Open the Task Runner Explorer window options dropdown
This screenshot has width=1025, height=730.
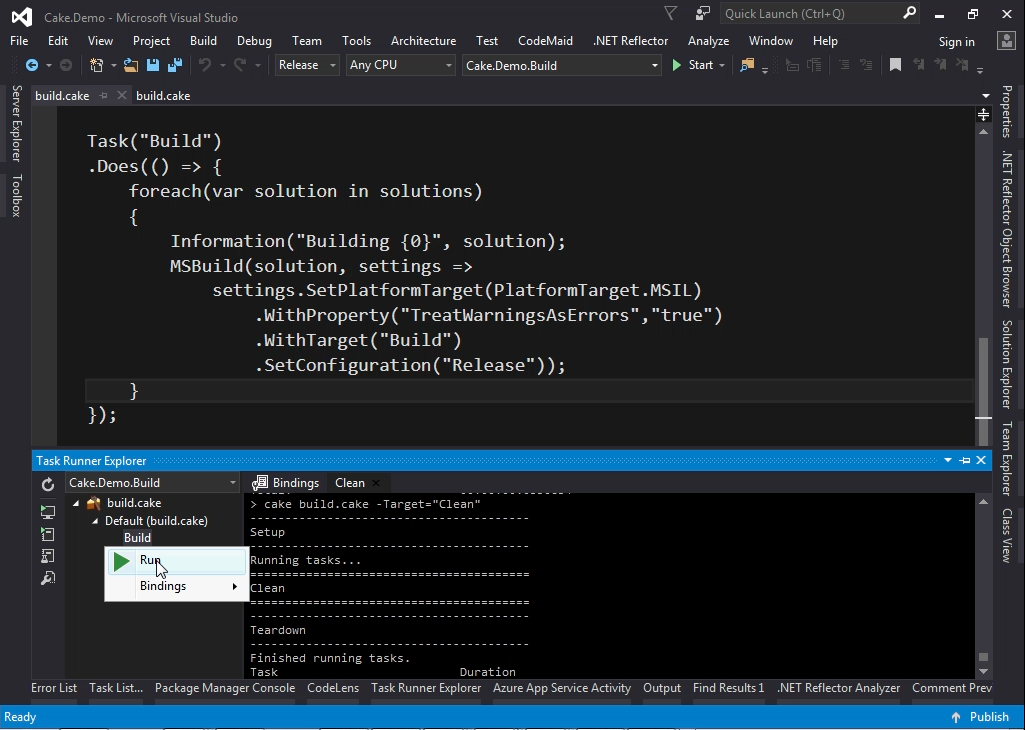point(948,461)
